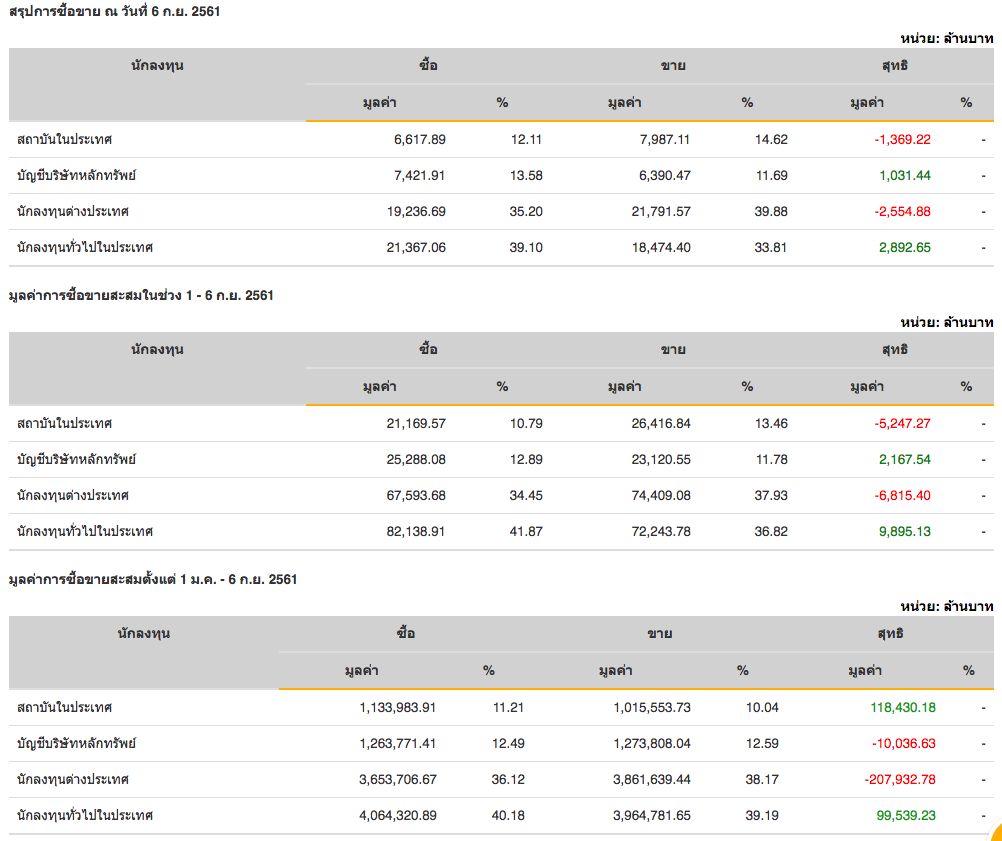Click the green net value 9,895.13
The height and width of the screenshot is (841, 1002).
(x=904, y=532)
